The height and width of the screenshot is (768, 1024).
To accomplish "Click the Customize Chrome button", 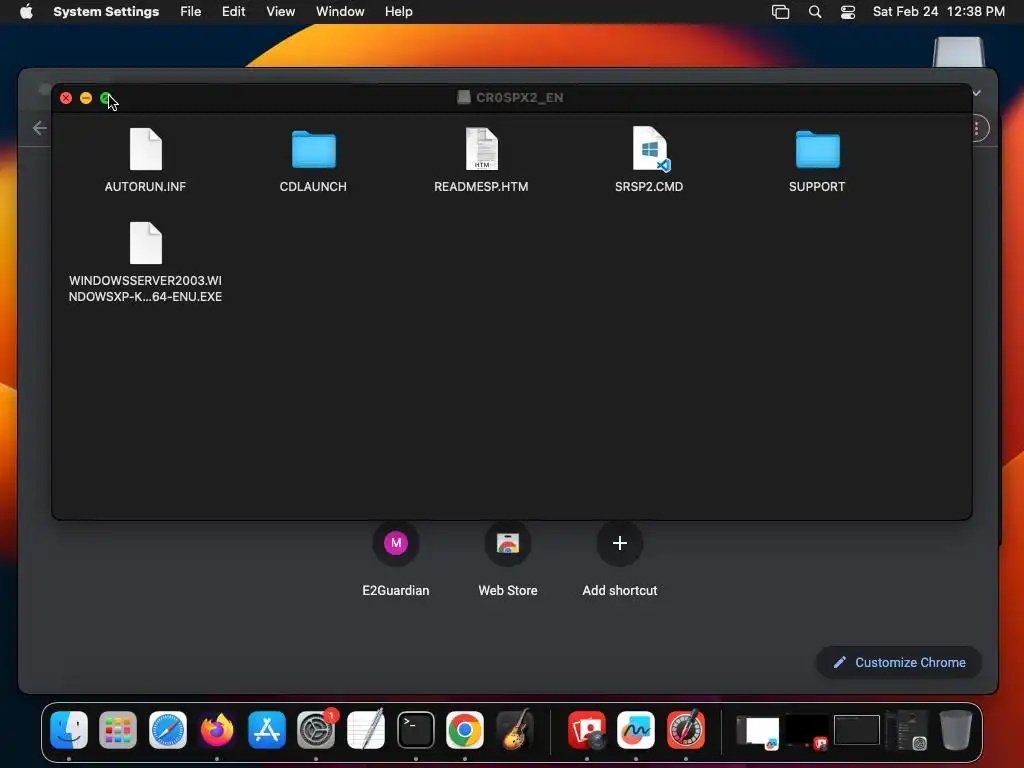I will 899,662.
